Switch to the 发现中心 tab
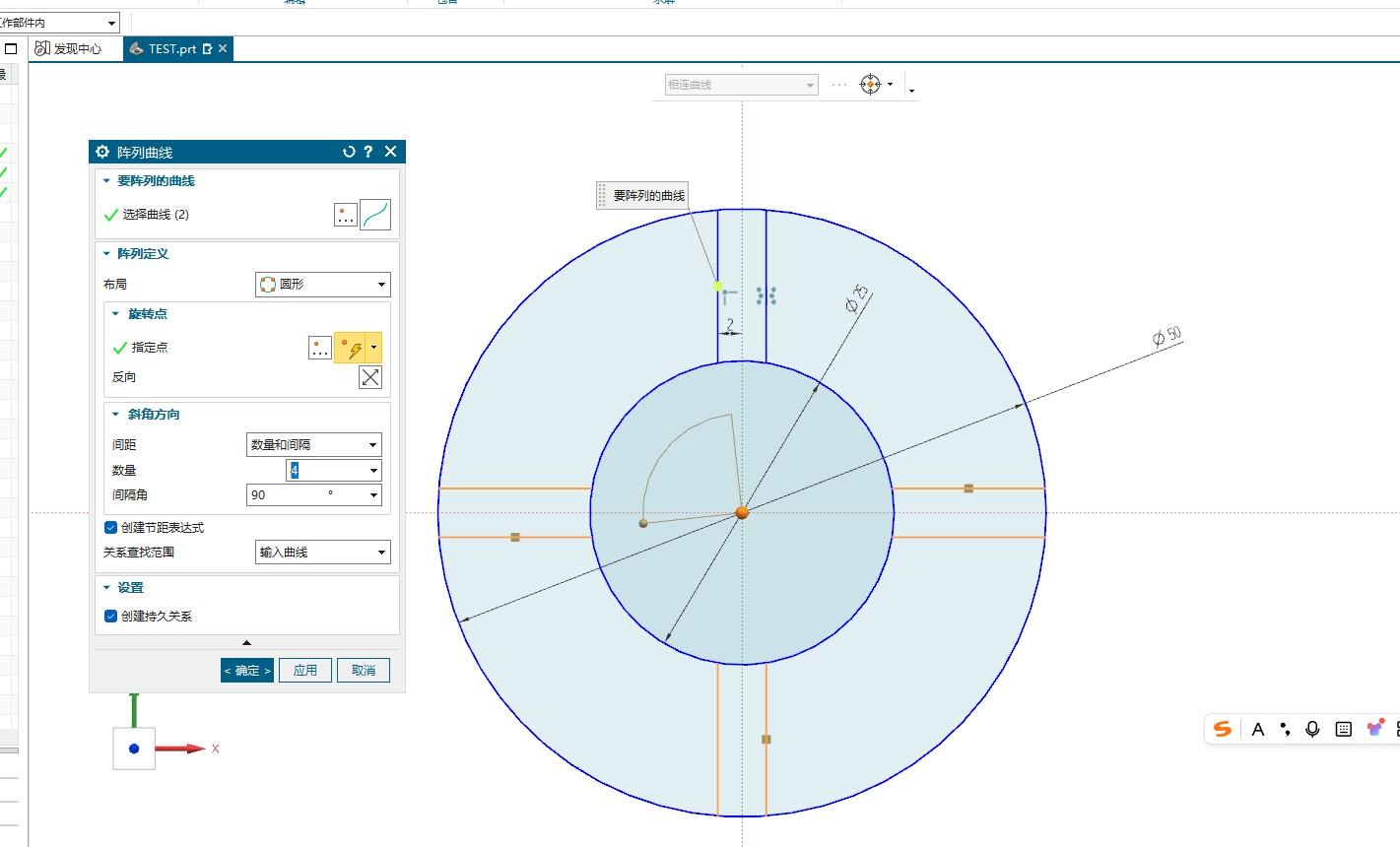Screen dimensions: 1400x847 tap(69, 48)
